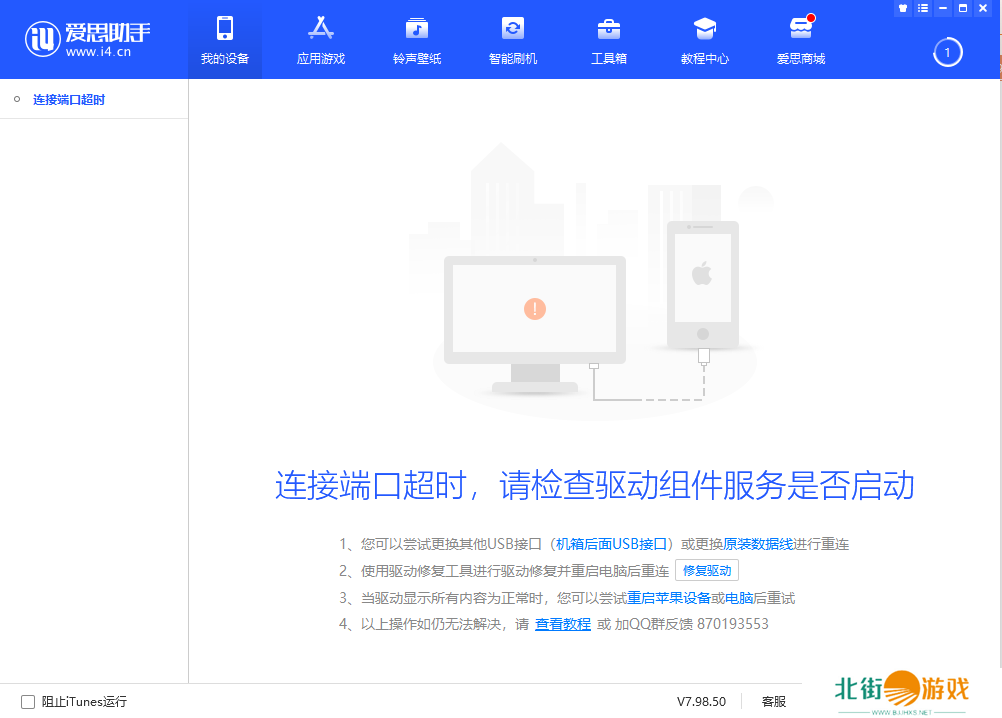Visit the 爱思商城 store
This screenshot has height=718, width=1002.
[x=801, y=40]
